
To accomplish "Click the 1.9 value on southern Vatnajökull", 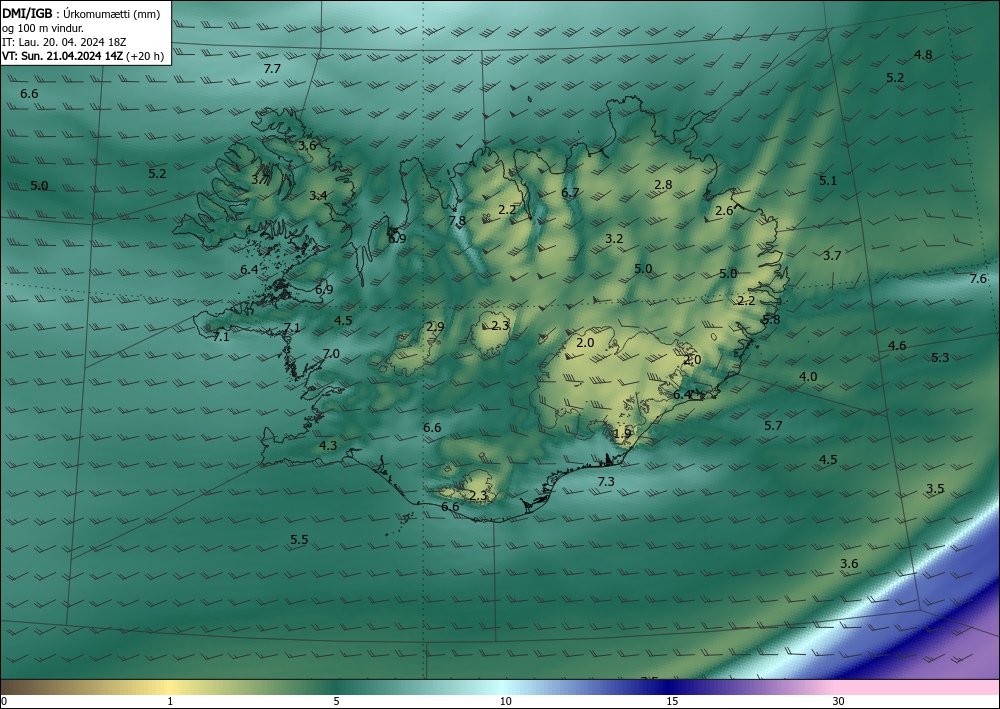I will click(x=622, y=434).
